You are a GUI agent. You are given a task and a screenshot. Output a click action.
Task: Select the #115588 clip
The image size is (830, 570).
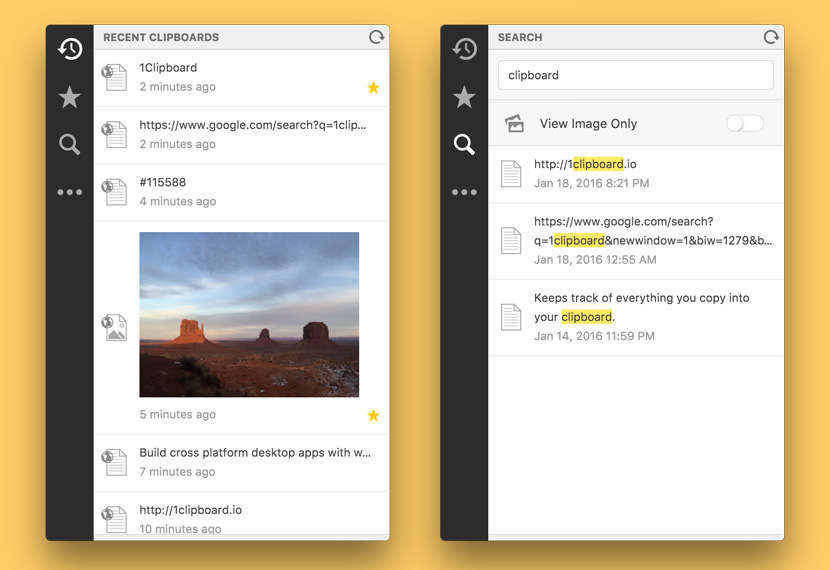163,183
